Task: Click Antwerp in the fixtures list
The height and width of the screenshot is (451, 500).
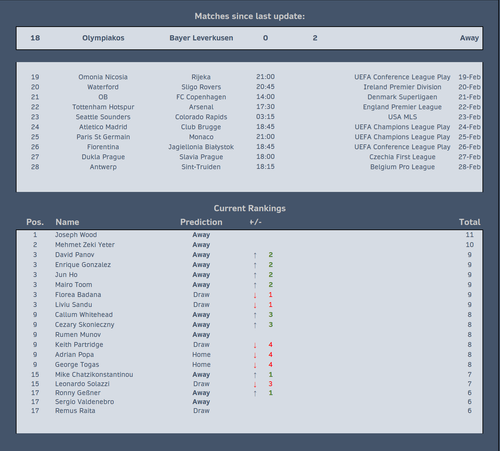Action: (103, 167)
